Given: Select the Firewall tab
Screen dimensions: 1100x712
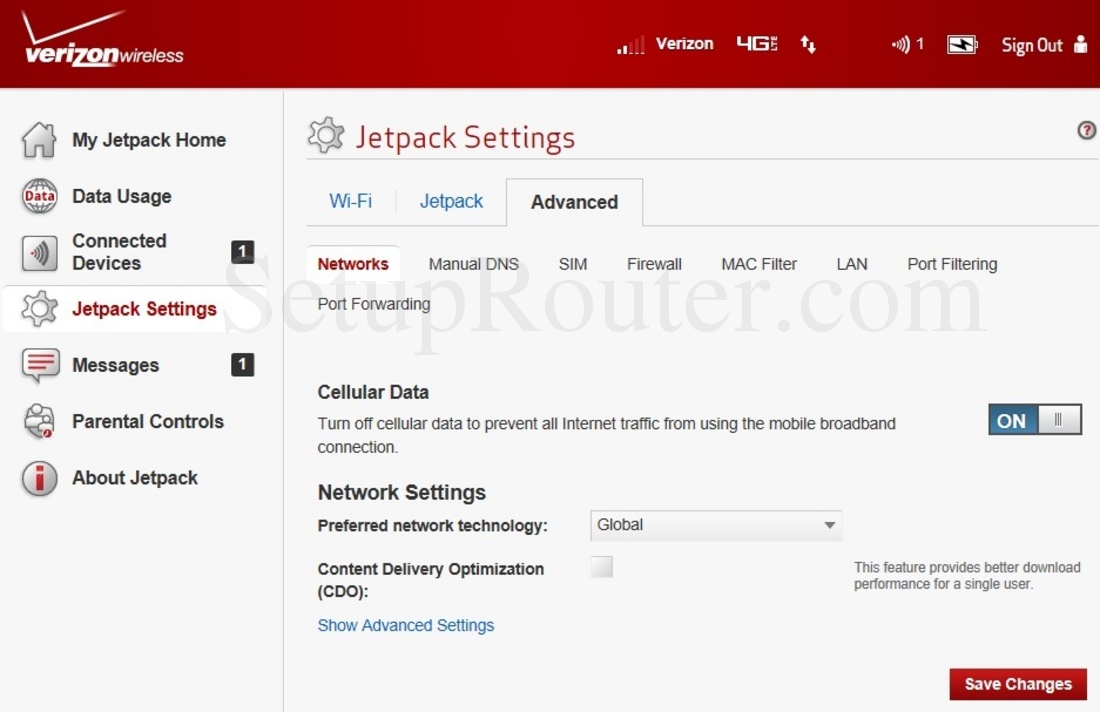Looking at the screenshot, I should click(654, 264).
